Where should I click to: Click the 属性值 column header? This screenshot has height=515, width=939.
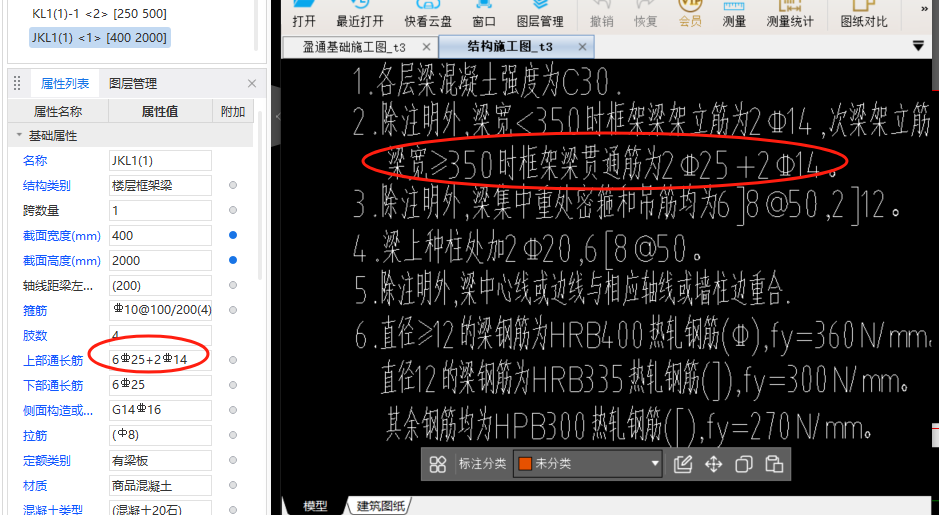point(160,111)
